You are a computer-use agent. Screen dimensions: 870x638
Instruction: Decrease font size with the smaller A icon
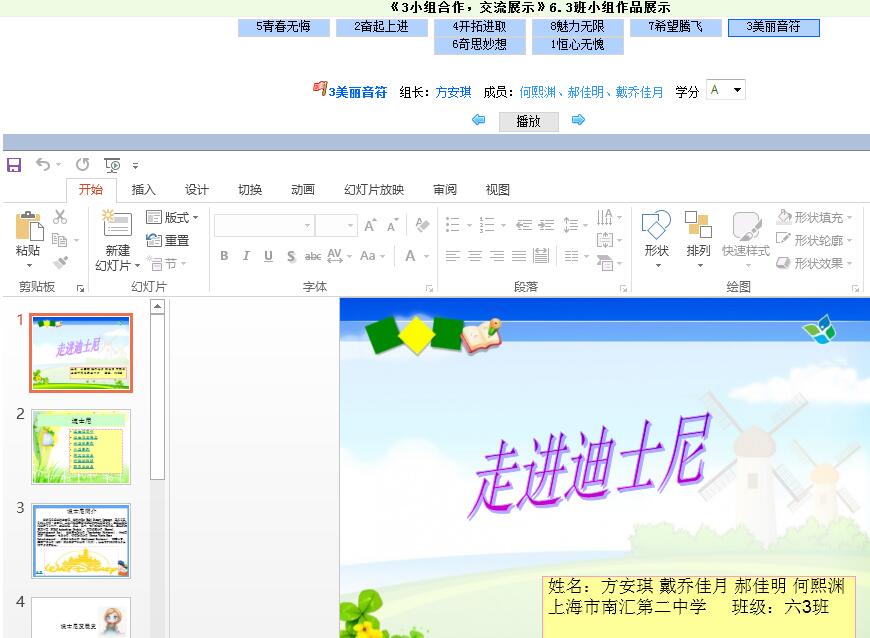[x=392, y=225]
